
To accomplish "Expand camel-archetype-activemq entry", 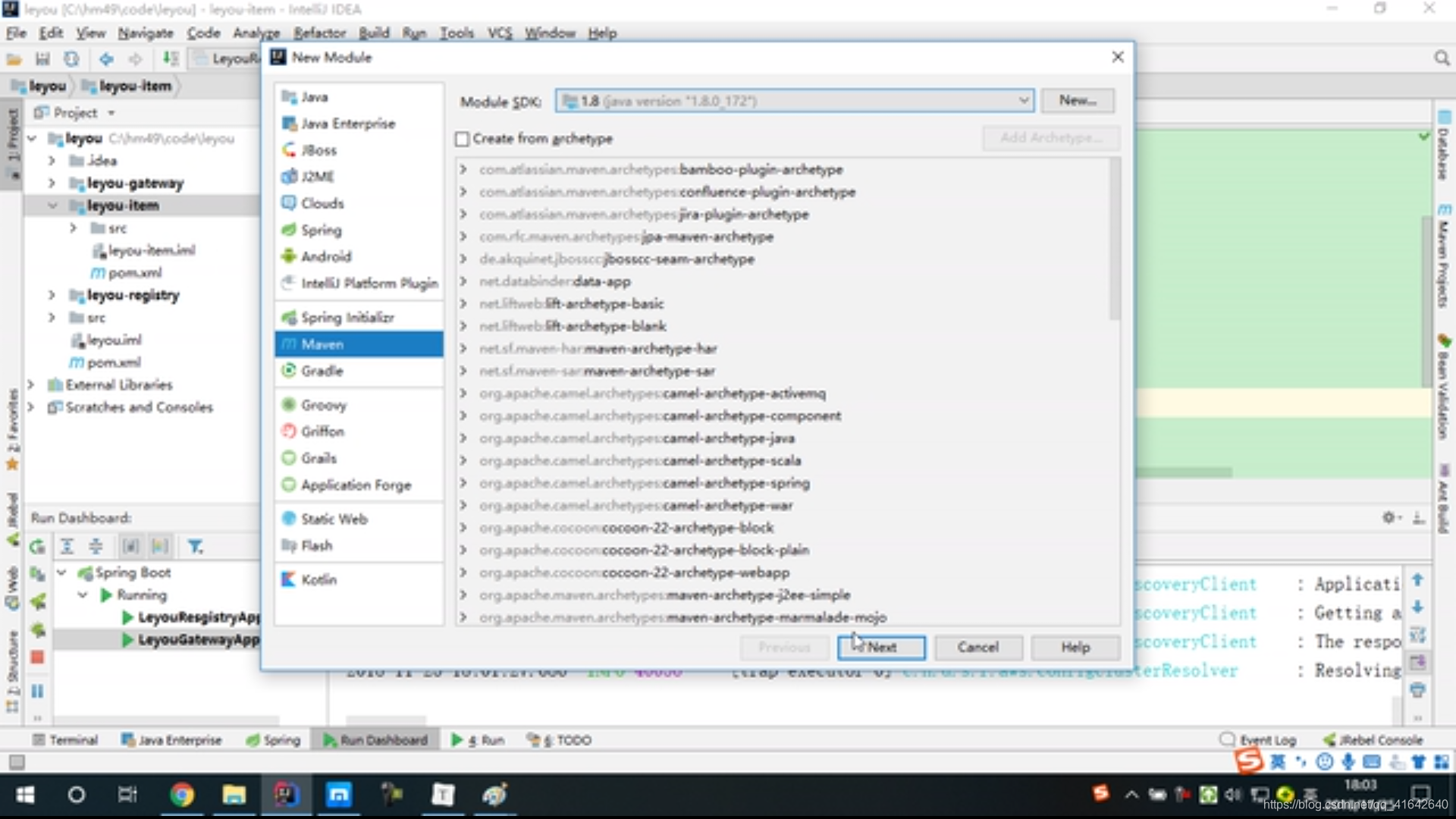I will tap(463, 394).
